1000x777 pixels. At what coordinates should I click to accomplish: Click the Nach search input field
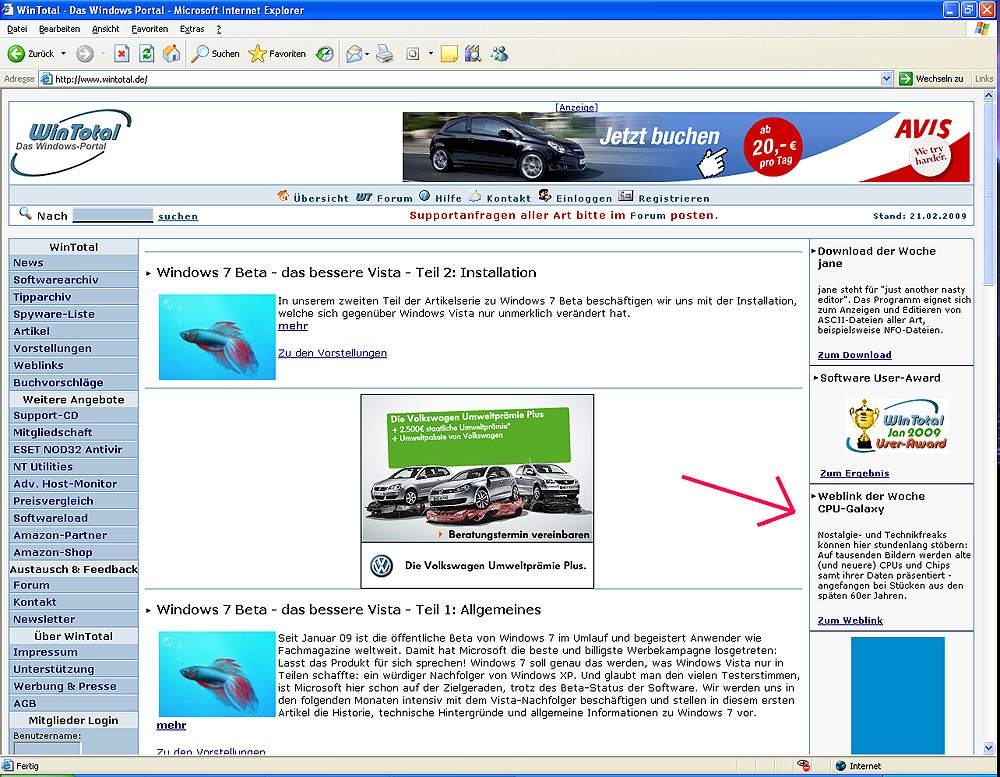pos(113,216)
